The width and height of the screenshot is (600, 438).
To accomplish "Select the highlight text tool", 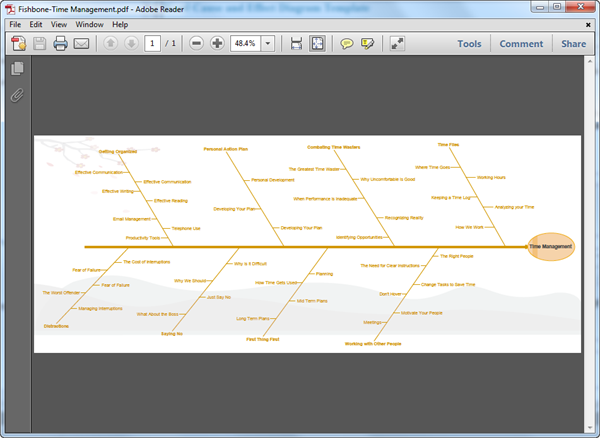I will tap(367, 44).
